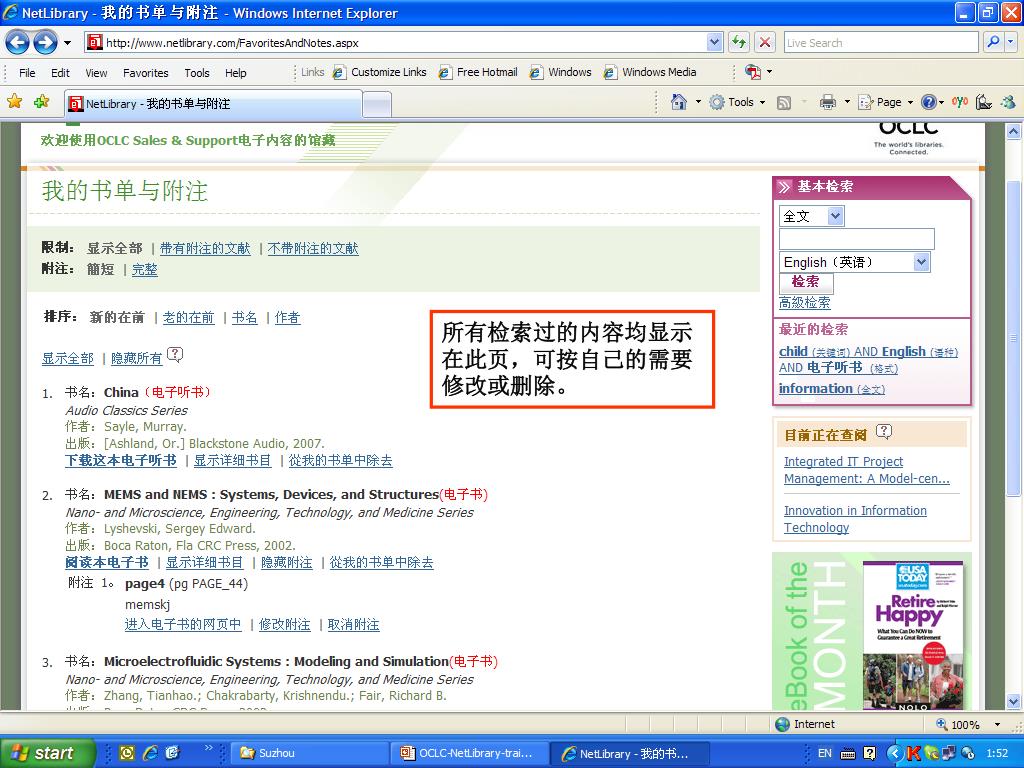1024x768 pixels.
Task: Click in the basic search text field
Action: click(x=856, y=239)
